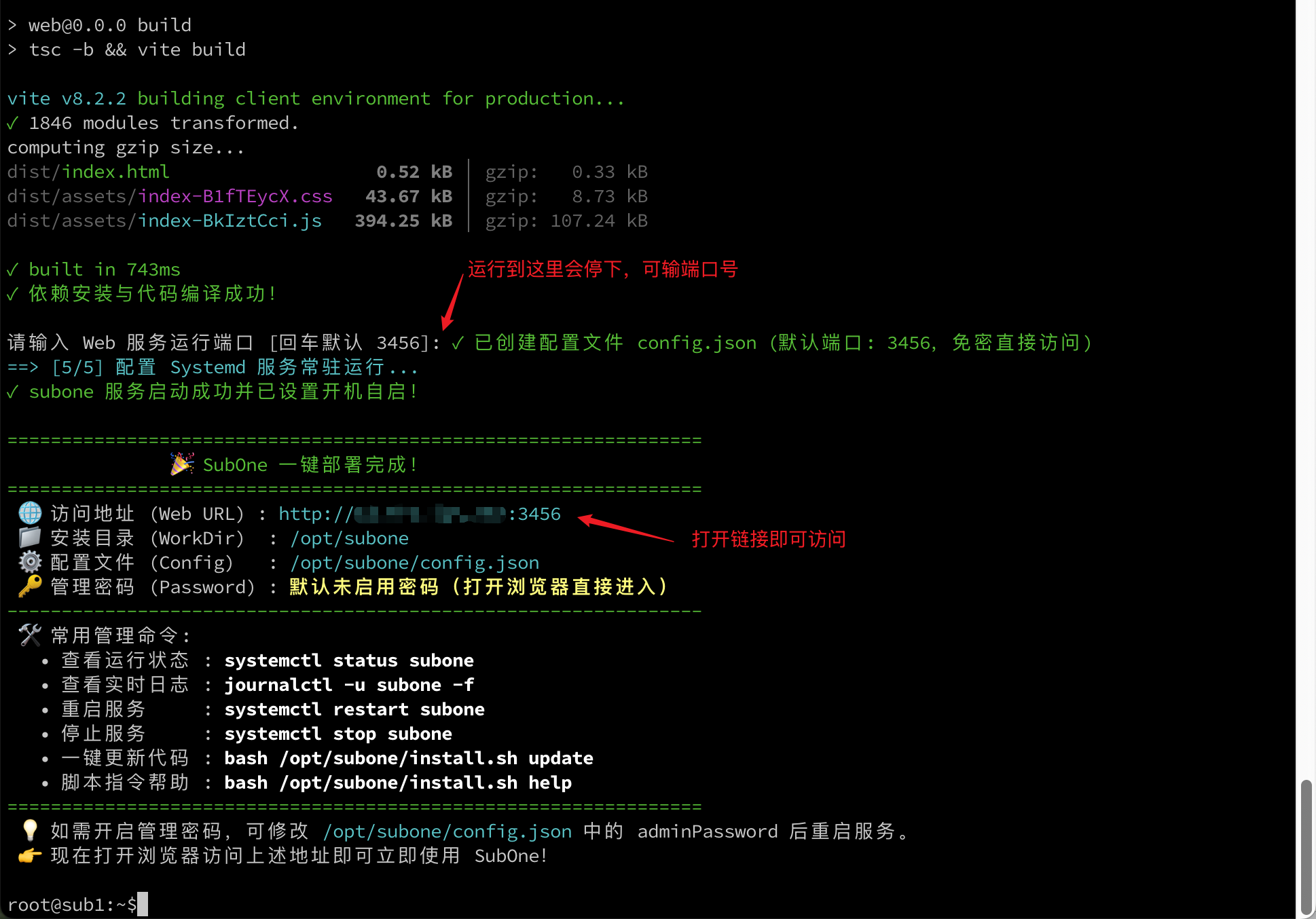The height and width of the screenshot is (919, 1316).
Task: Click the "journalctl -u subone -f" command
Action: pos(349,685)
